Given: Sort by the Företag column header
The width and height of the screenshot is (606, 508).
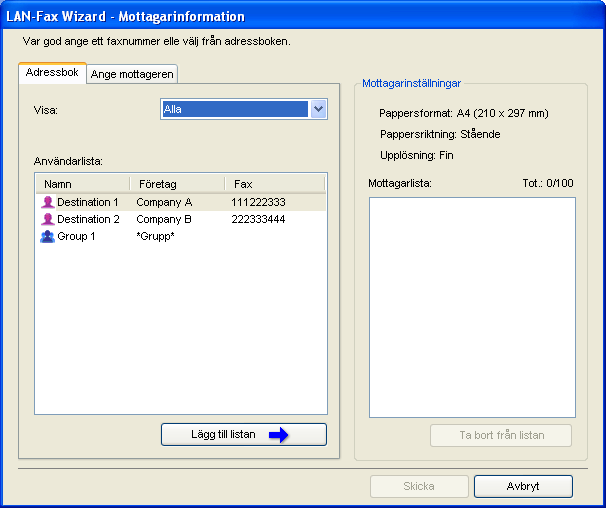Looking at the screenshot, I should point(177,184).
